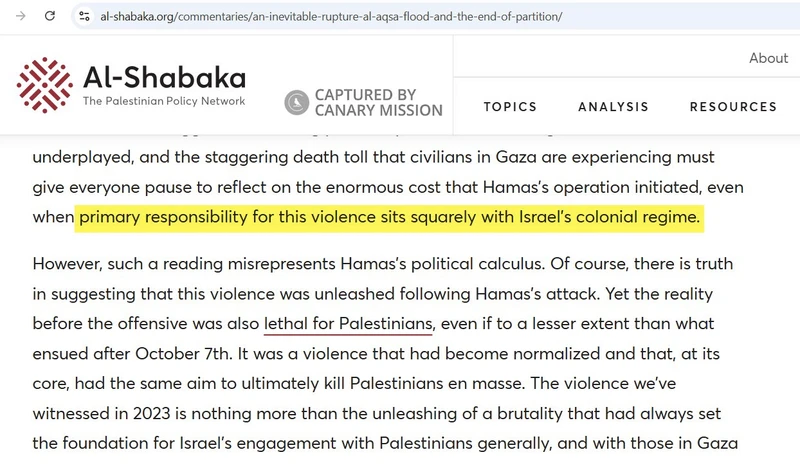The width and height of the screenshot is (800, 466).
Task: Click the paragraph beginning 'However, such a reading'
Action: point(385,353)
